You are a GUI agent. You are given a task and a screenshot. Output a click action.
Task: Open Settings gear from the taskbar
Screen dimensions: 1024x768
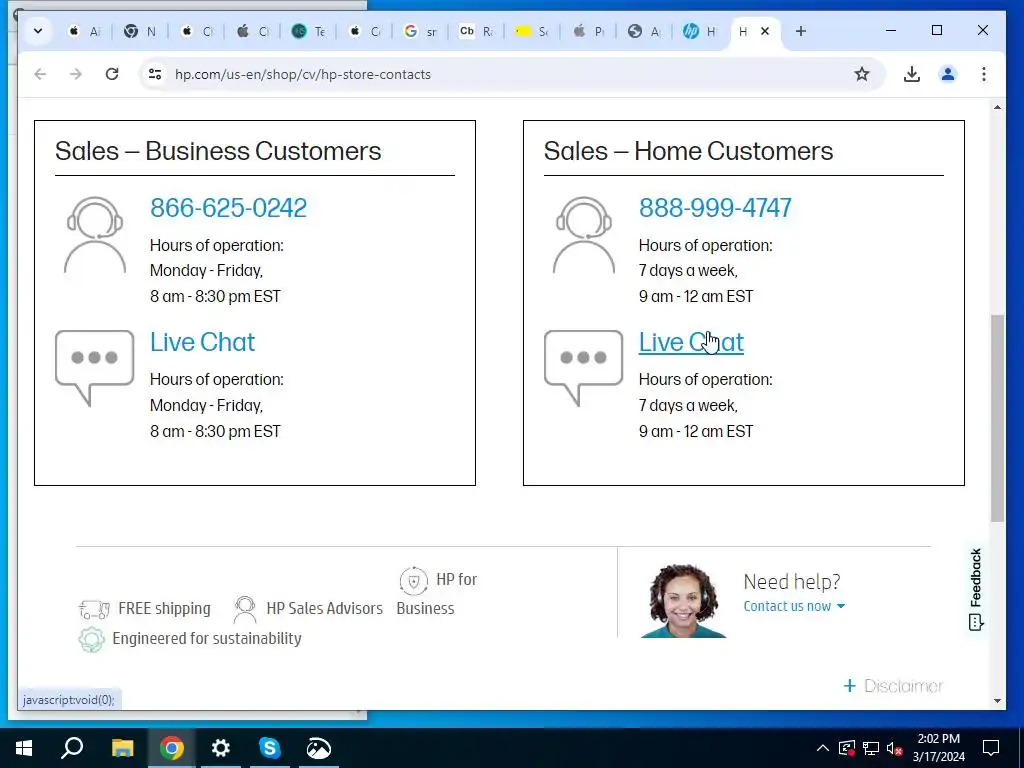(x=221, y=748)
